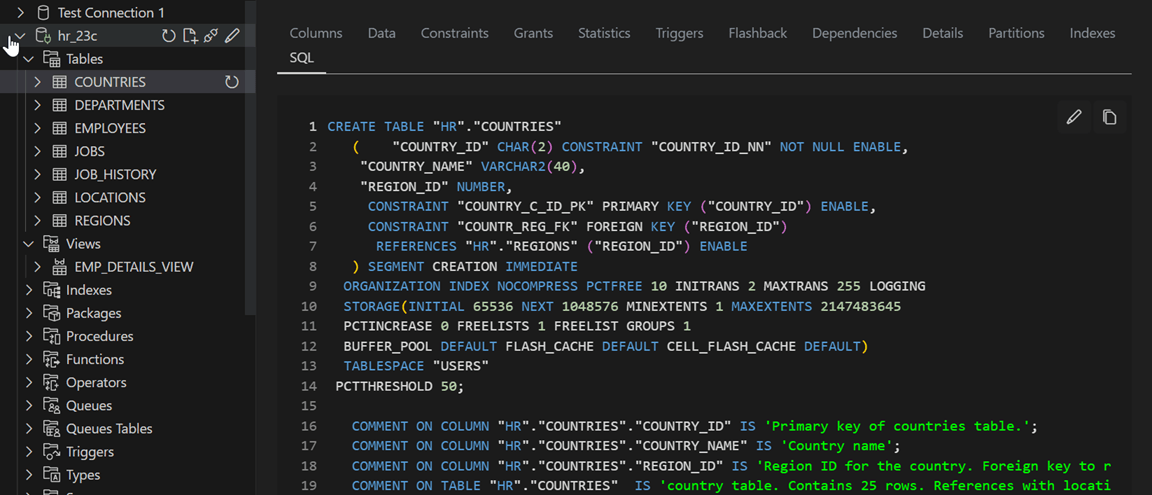Collapse the Tables folder

pyautogui.click(x=28, y=59)
